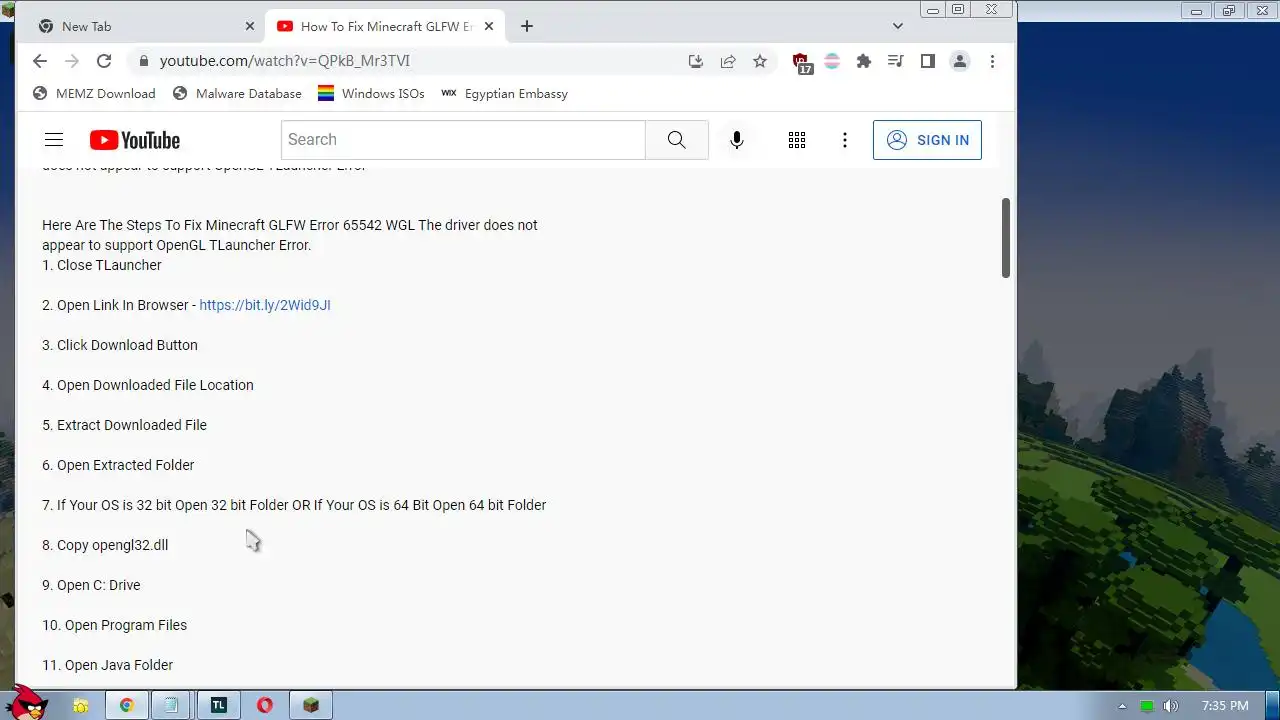The image size is (1280, 720).
Task: Open the Notepad-like icon in taskbar
Action: tap(171, 705)
